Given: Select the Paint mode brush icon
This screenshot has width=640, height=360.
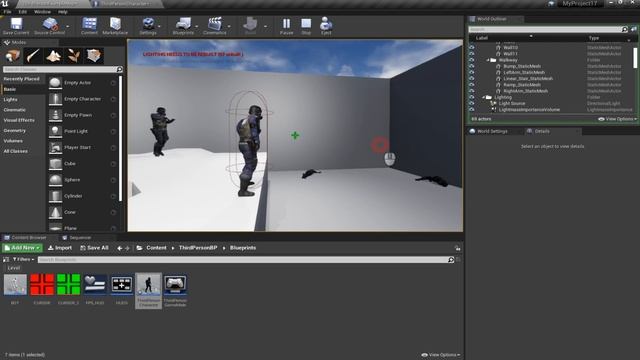Looking at the screenshot, I should [x=33, y=56].
